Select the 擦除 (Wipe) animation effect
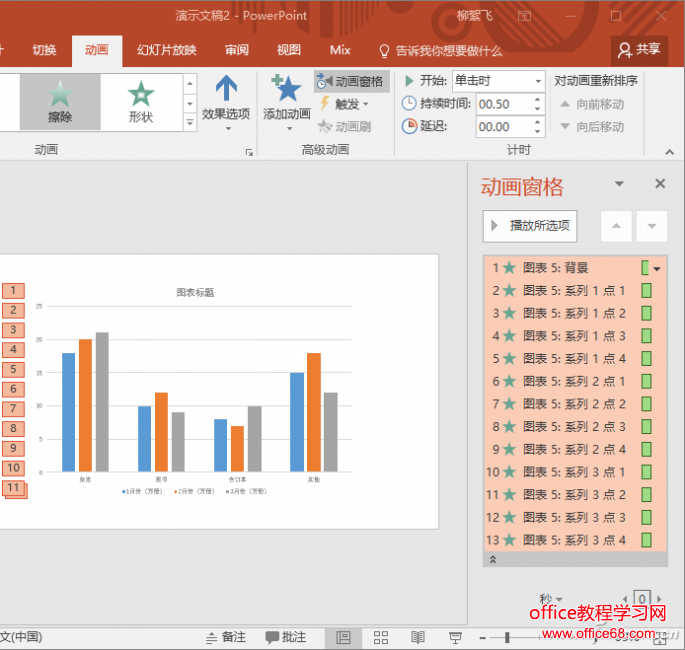The image size is (685, 650). click(x=60, y=101)
